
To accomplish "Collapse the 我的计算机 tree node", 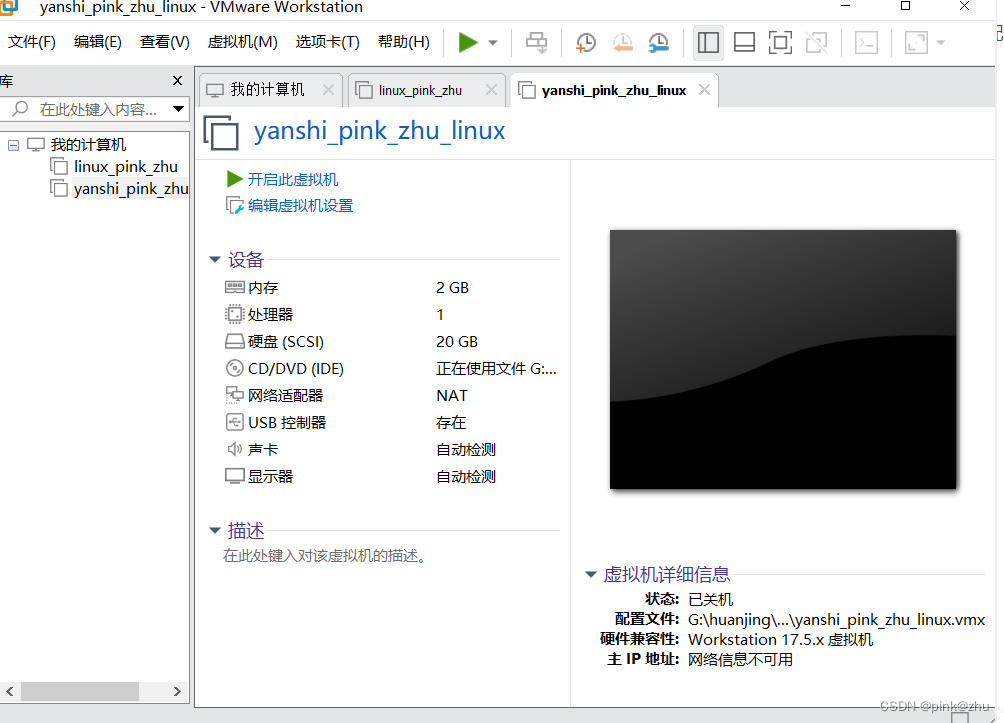I will (x=13, y=146).
